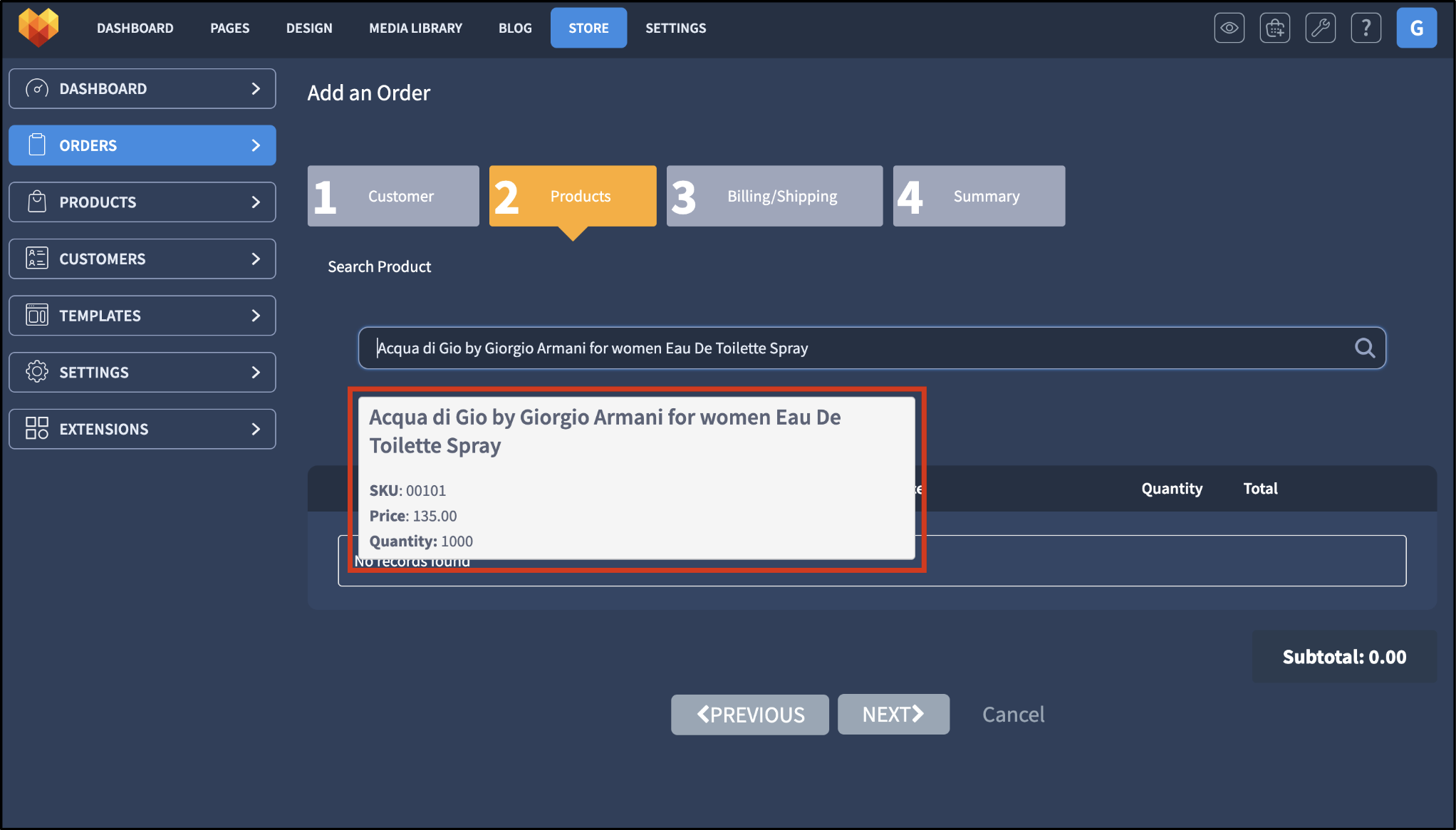This screenshot has height=830, width=1456.
Task: Open the top Settings menu
Action: click(675, 28)
